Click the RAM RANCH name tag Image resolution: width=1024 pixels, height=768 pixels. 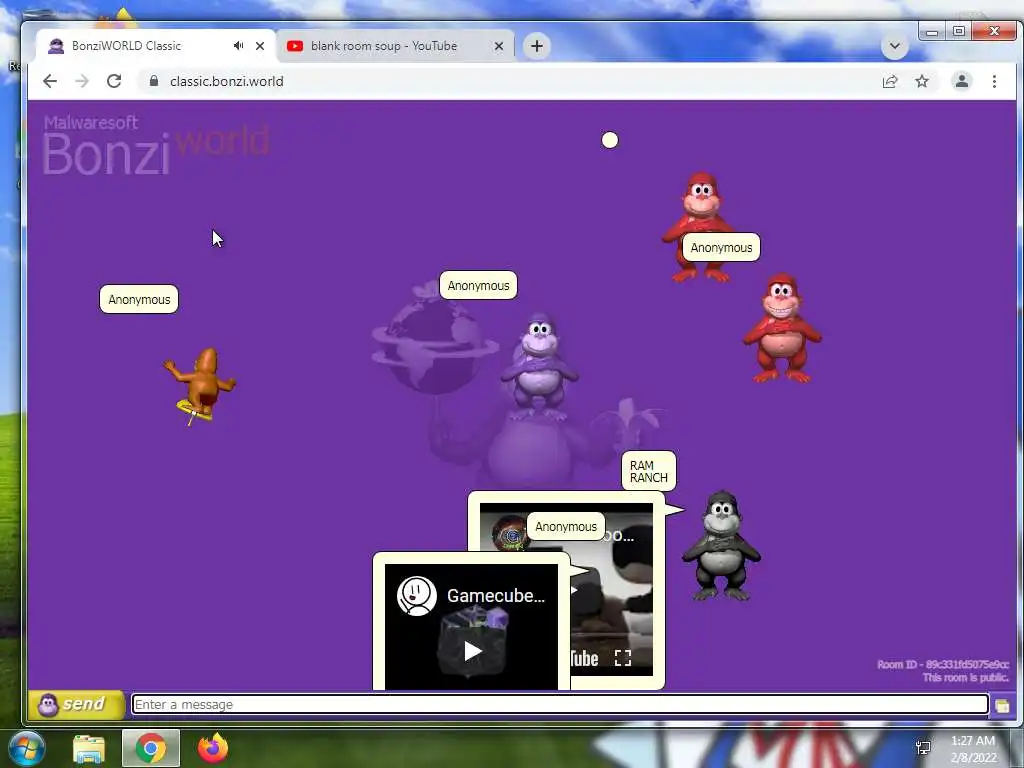tap(648, 471)
